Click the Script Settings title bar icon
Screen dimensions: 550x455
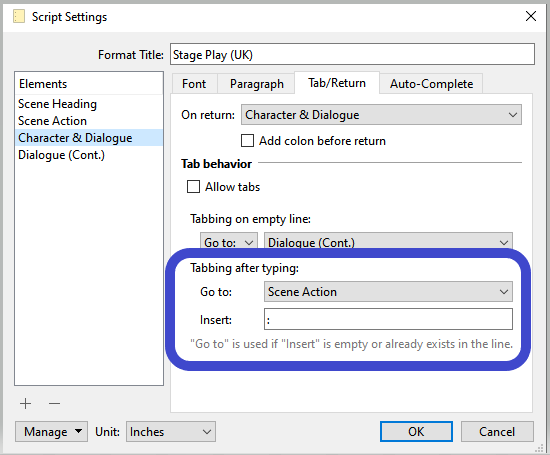coord(19,16)
